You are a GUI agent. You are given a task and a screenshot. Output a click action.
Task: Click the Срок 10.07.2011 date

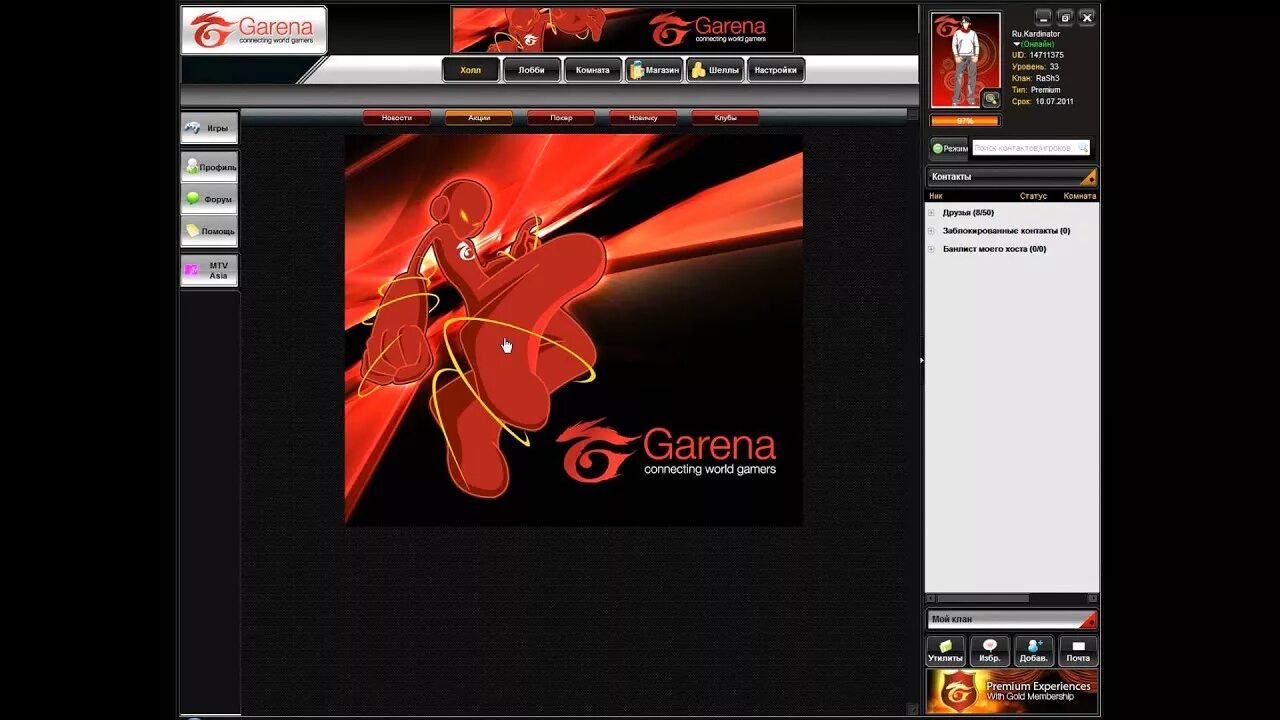point(1054,102)
